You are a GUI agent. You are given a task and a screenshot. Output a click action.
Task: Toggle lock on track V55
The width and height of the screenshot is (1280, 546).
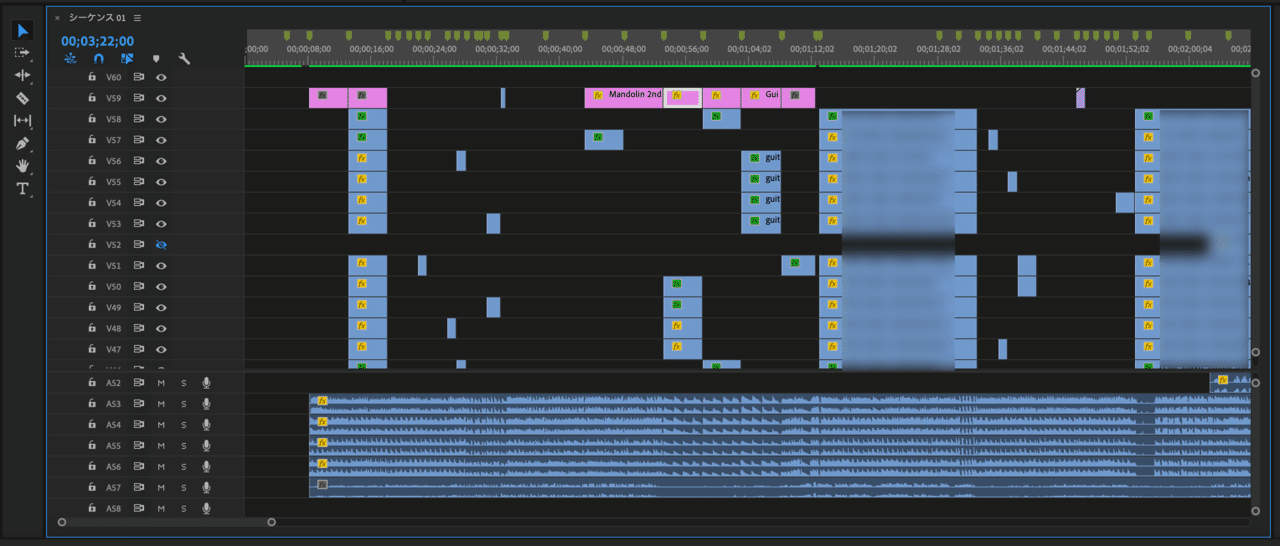(x=91, y=182)
